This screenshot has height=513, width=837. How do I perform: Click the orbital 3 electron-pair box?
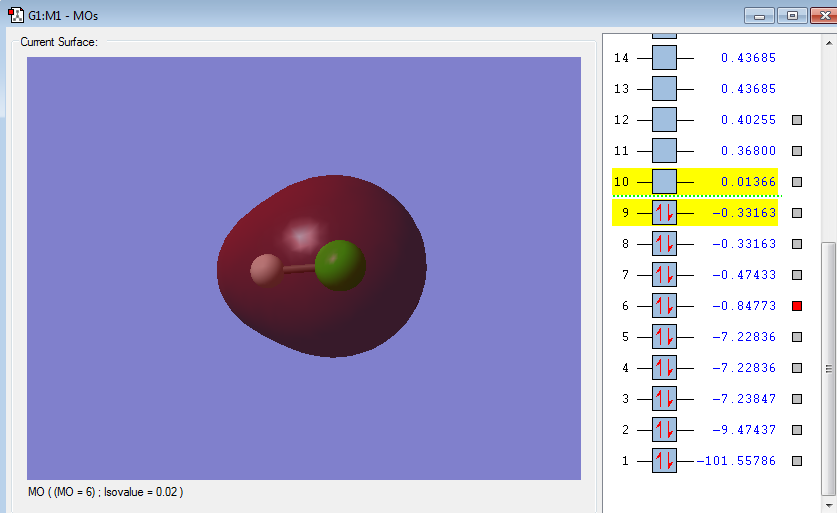664,399
